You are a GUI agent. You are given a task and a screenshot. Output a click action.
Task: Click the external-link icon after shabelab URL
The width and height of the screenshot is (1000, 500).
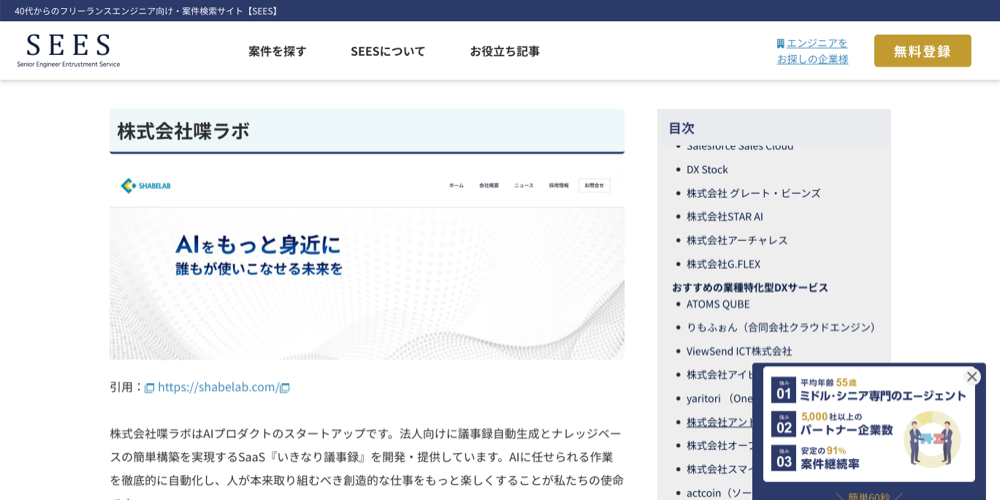285,388
